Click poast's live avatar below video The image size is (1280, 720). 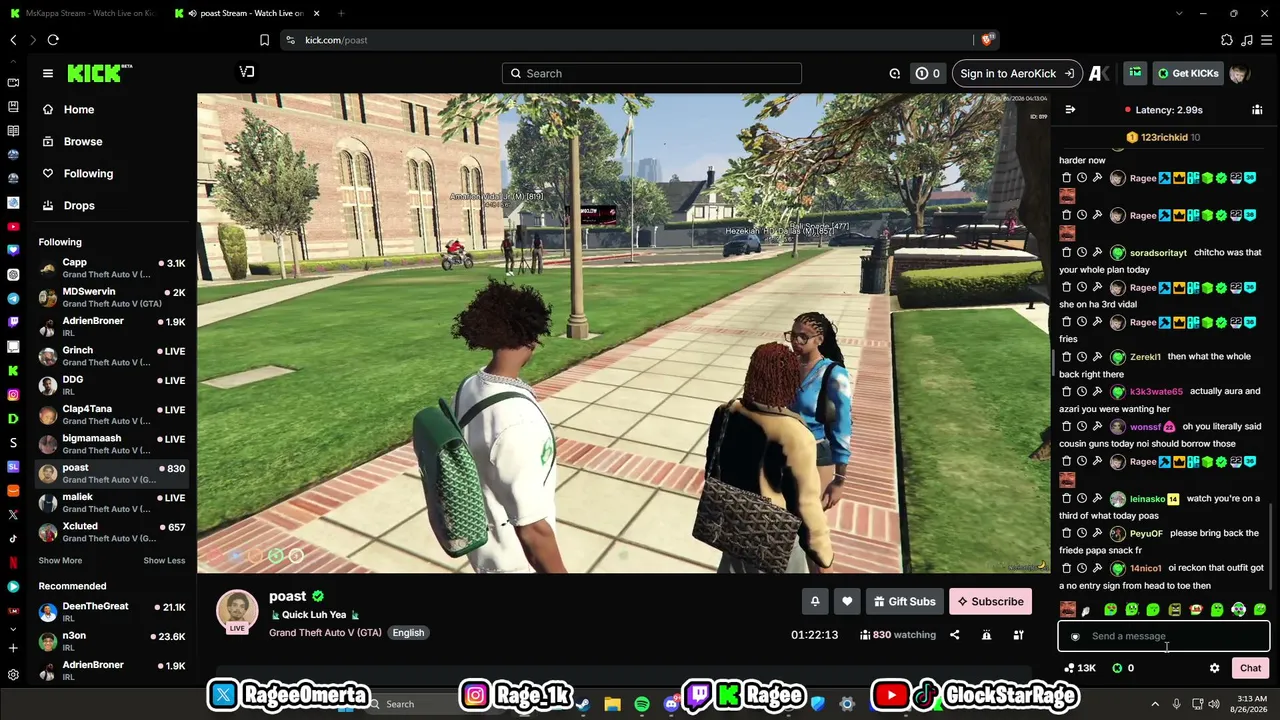click(237, 611)
